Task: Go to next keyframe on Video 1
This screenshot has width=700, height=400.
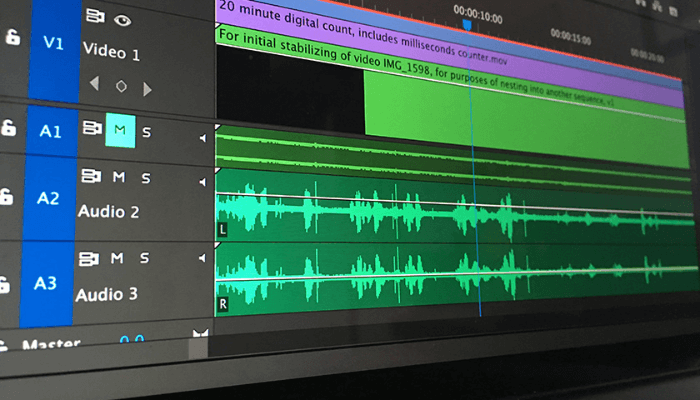Action: click(x=147, y=89)
